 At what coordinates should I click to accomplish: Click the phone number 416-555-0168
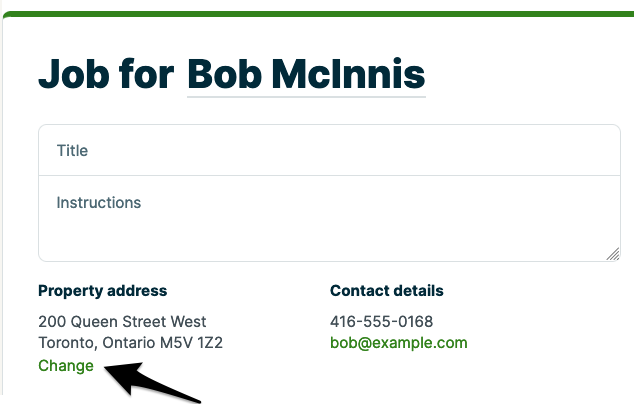tap(382, 322)
